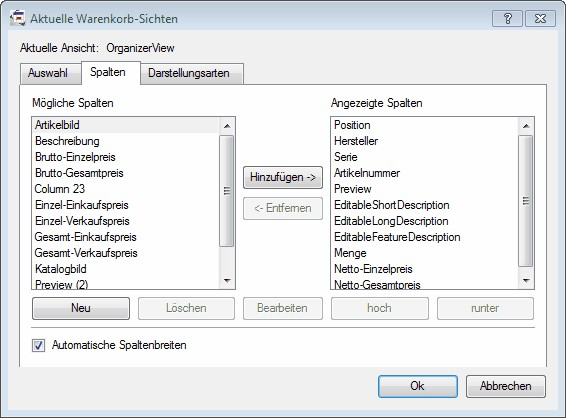
Task: Click down arrow of Angezeigte Spalten scrollbar
Action: click(526, 280)
